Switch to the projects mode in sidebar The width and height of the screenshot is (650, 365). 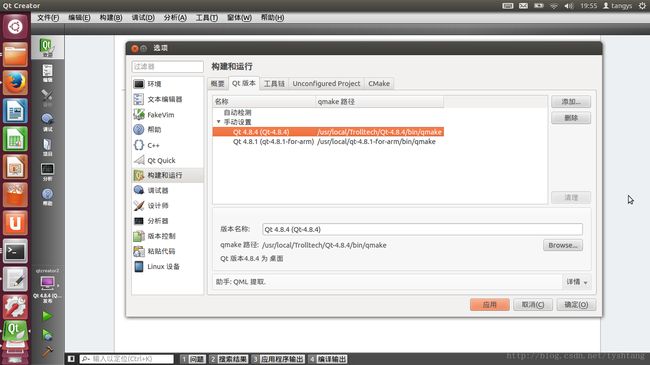point(47,147)
